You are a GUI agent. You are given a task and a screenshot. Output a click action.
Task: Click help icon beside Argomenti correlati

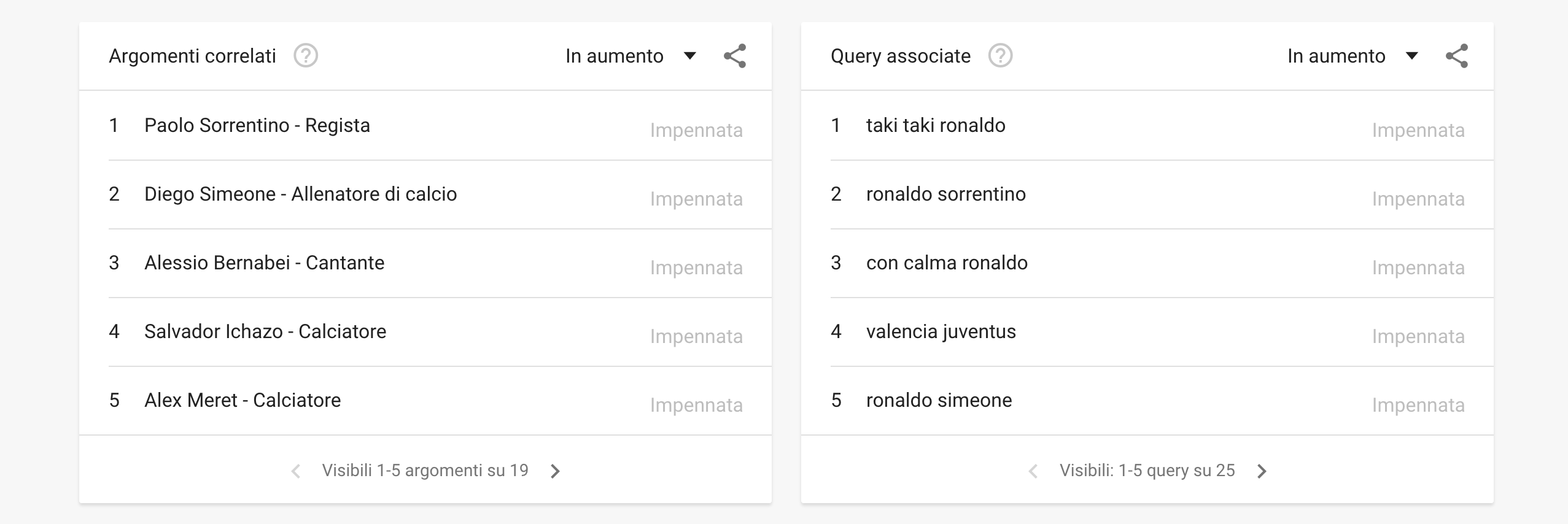point(305,56)
